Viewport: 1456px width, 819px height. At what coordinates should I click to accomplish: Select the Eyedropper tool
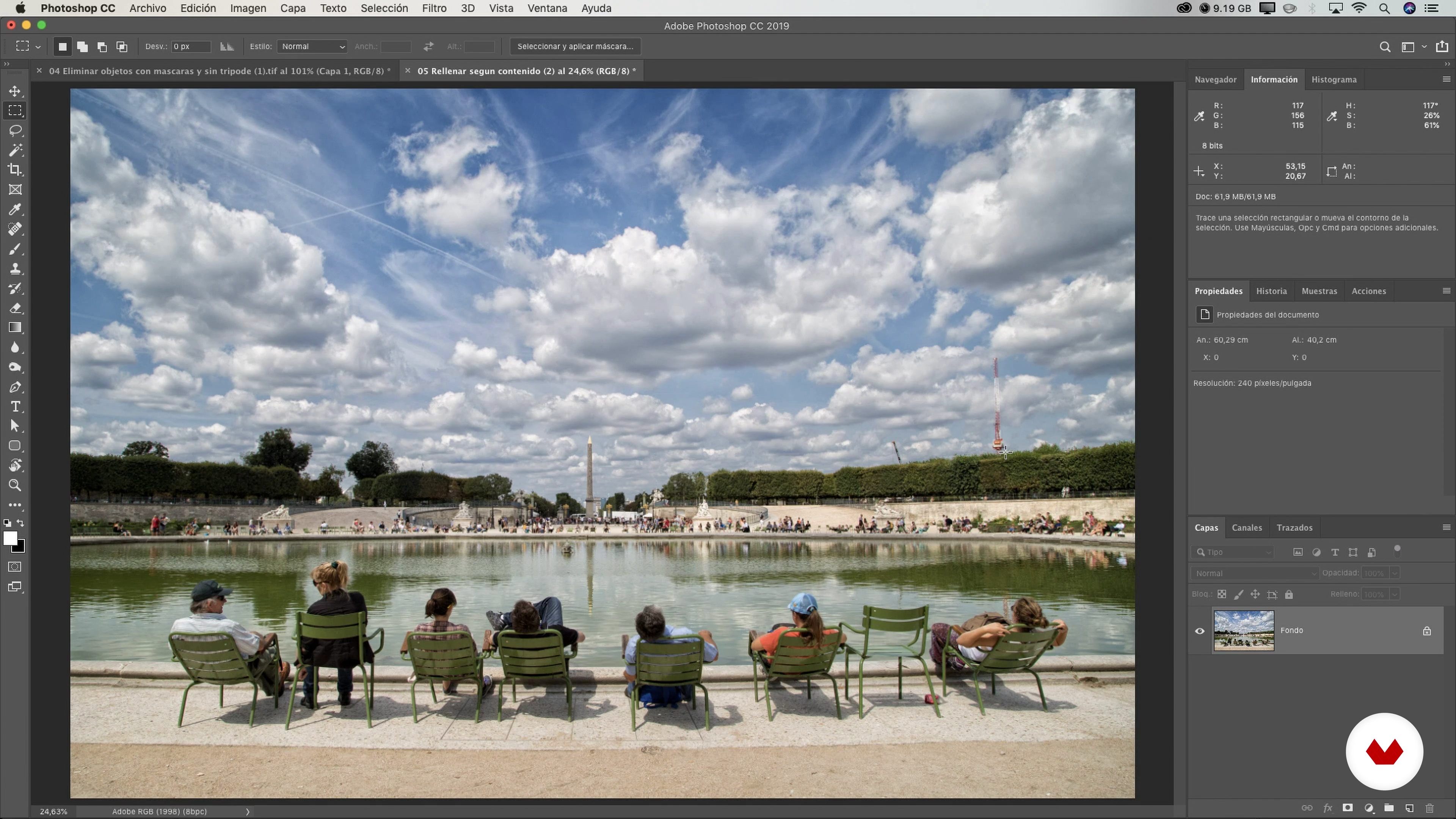(15, 210)
